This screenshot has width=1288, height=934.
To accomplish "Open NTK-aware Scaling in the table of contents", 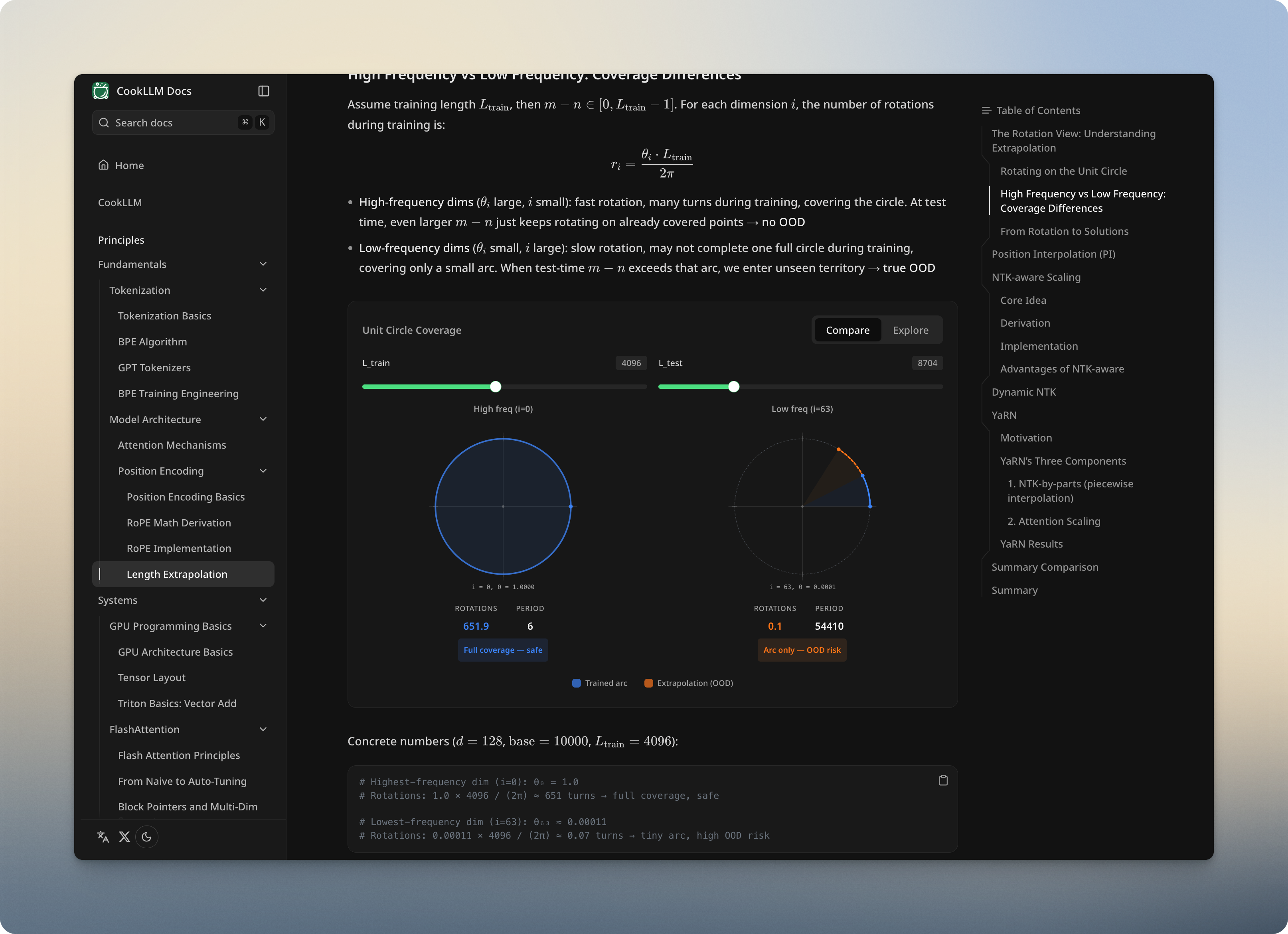I will click(x=1036, y=277).
